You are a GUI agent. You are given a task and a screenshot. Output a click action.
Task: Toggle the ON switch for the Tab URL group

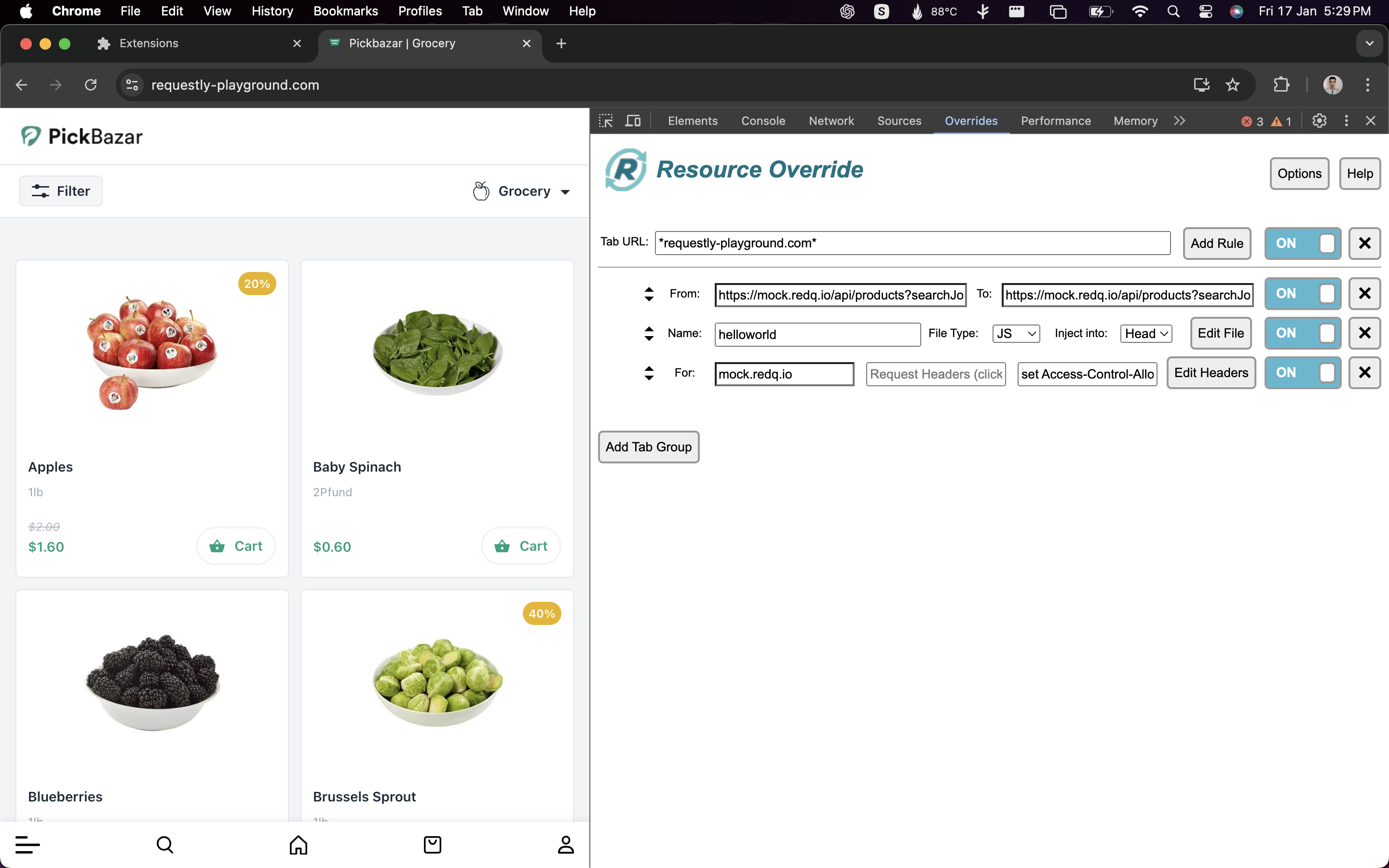point(1302,244)
